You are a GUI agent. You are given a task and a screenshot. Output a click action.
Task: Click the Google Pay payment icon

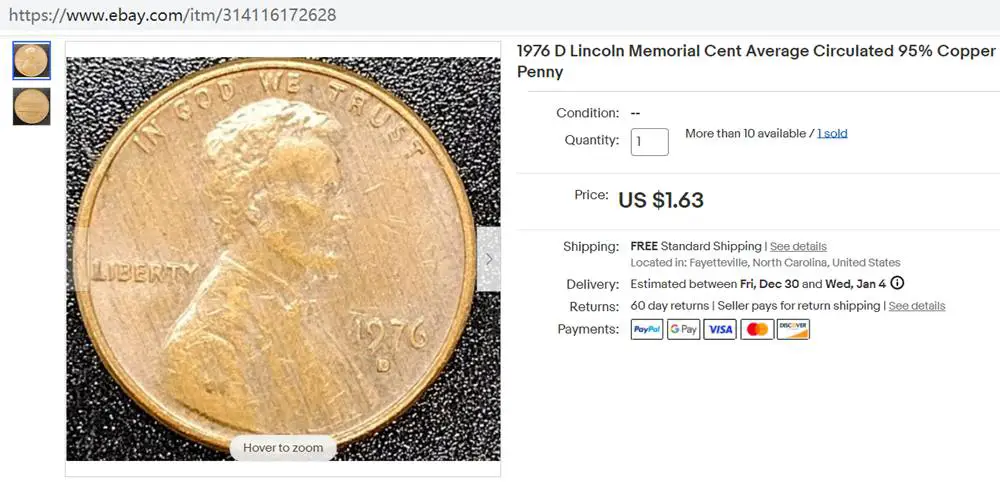click(683, 329)
